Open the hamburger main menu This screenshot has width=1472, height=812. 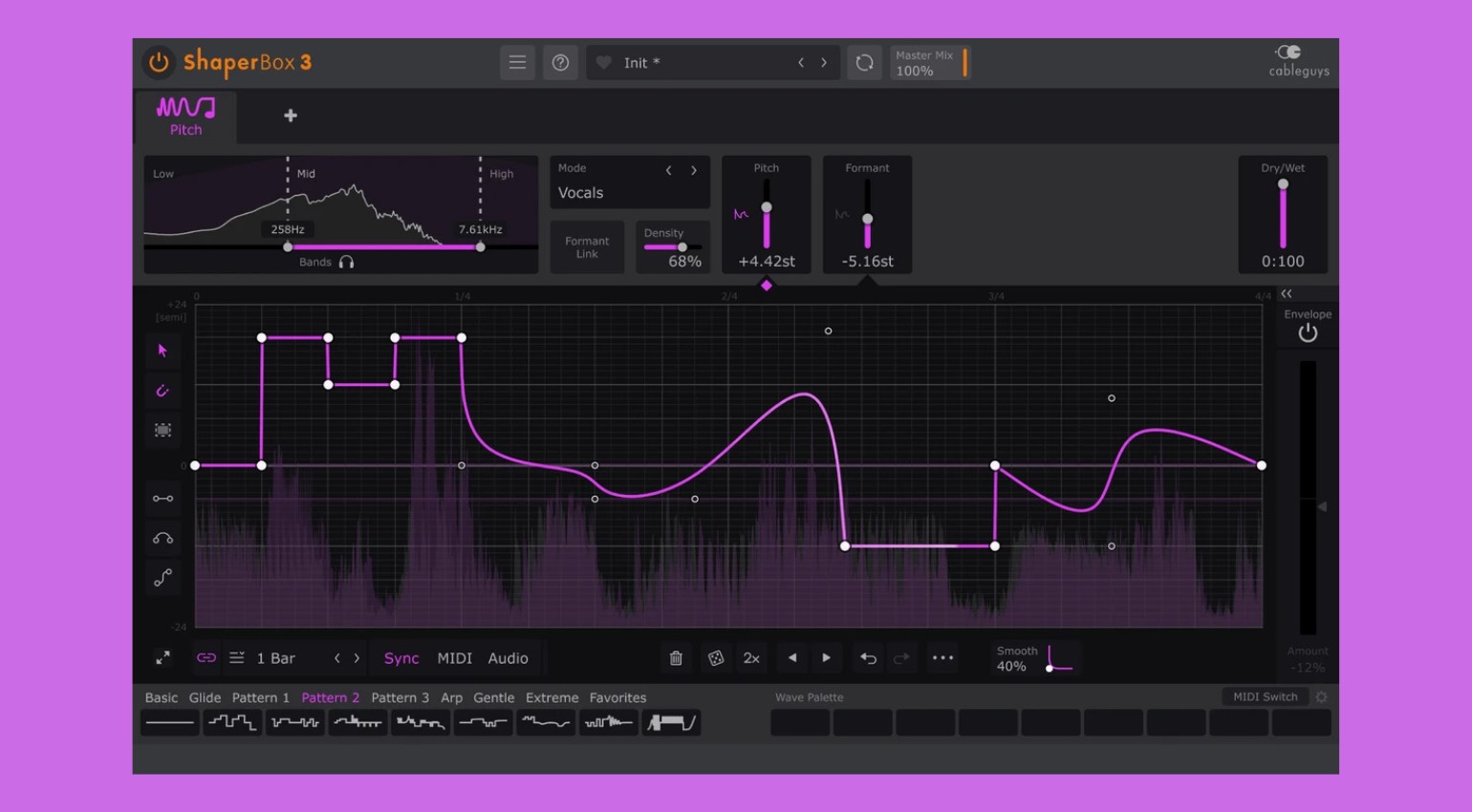pyautogui.click(x=517, y=63)
